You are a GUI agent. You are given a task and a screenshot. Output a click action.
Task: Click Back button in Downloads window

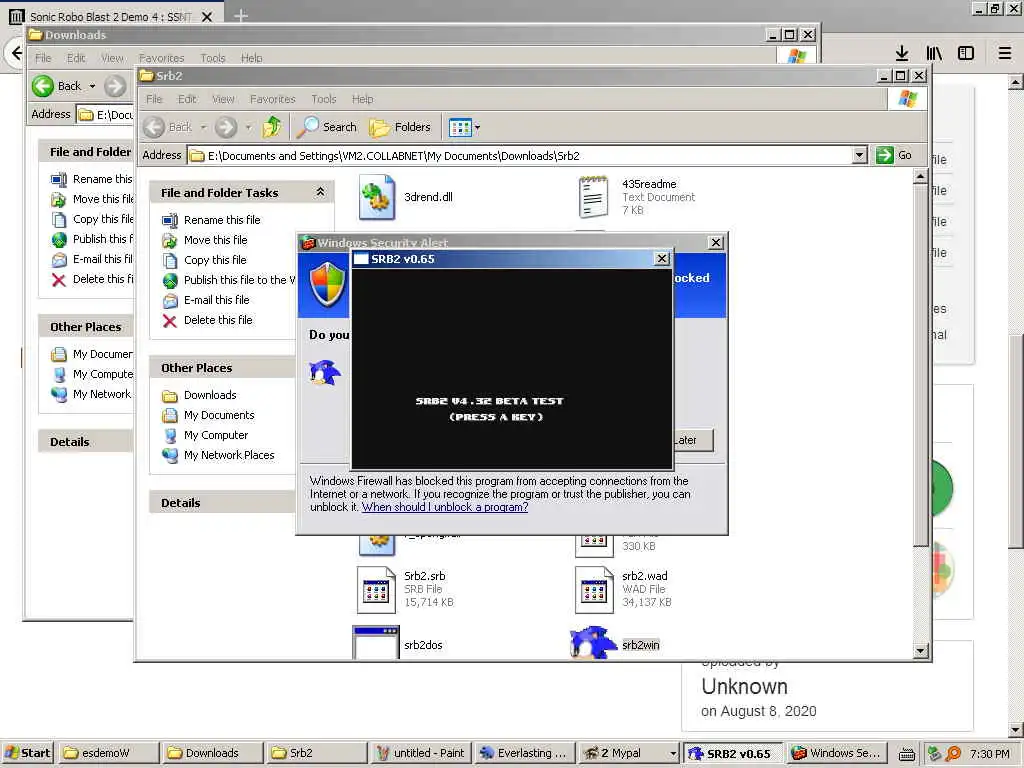pyautogui.click(x=56, y=86)
